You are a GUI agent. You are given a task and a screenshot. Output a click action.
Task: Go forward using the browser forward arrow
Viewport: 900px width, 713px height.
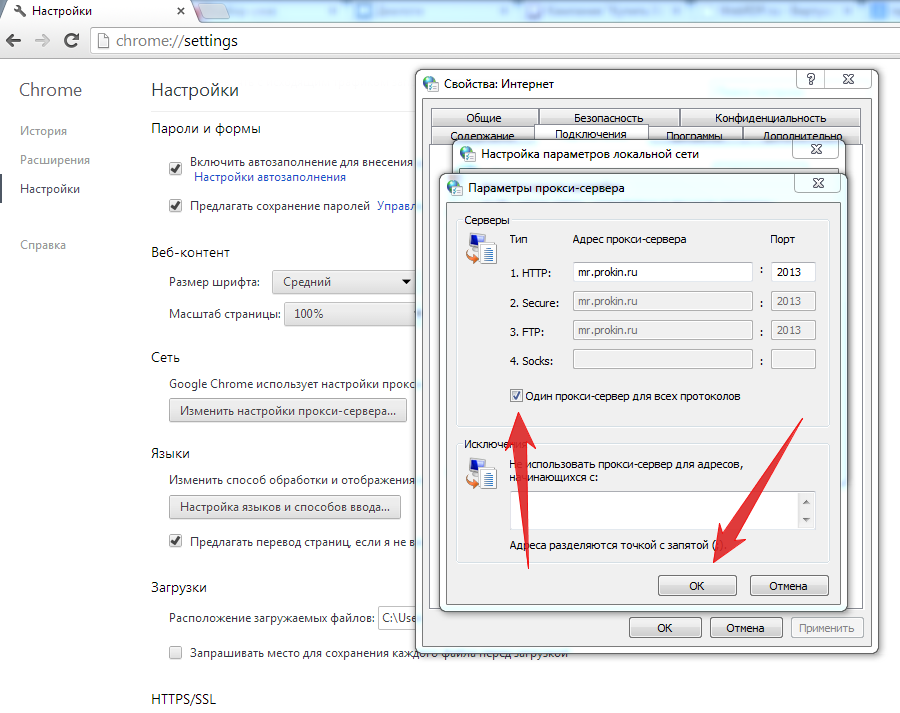pos(42,40)
